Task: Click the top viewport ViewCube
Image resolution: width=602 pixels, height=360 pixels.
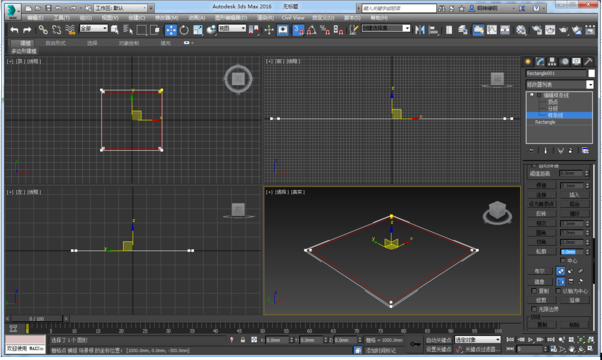Action: (238, 79)
